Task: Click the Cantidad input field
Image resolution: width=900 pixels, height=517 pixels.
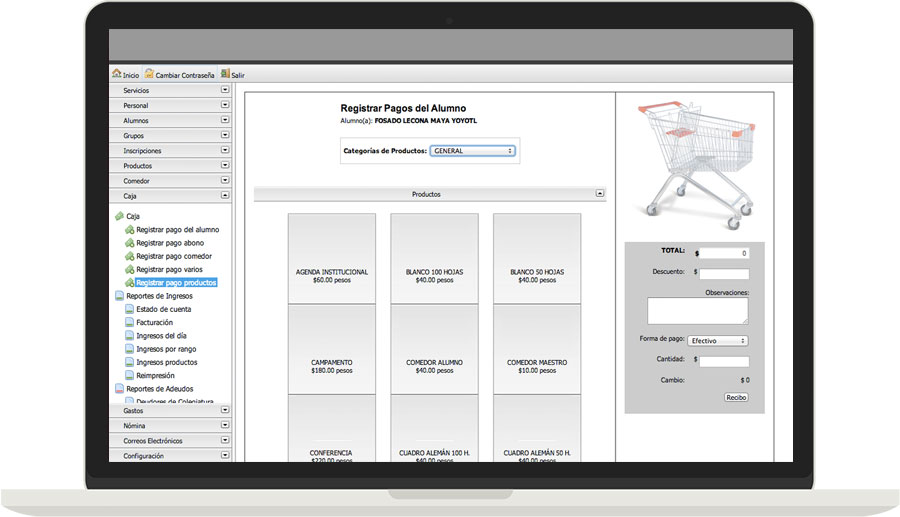Action: (x=724, y=361)
